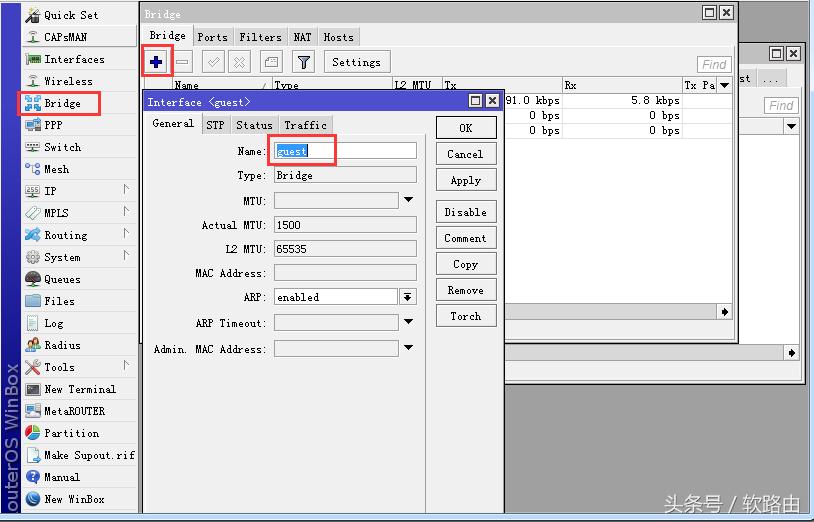Open the Traffic tab in interface dialog
814x522 pixels.
coord(305,125)
